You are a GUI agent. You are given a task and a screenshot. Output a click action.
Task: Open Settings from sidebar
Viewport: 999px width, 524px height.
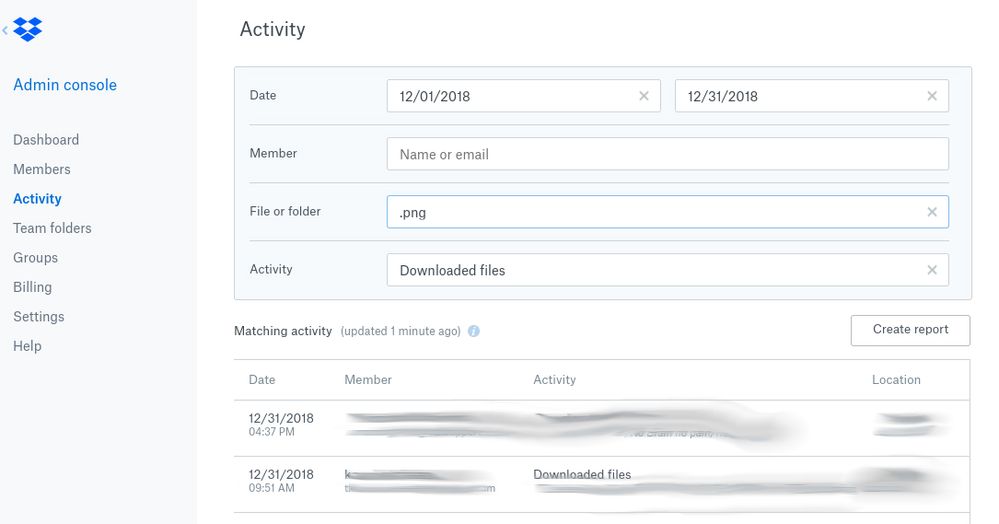click(x=38, y=317)
